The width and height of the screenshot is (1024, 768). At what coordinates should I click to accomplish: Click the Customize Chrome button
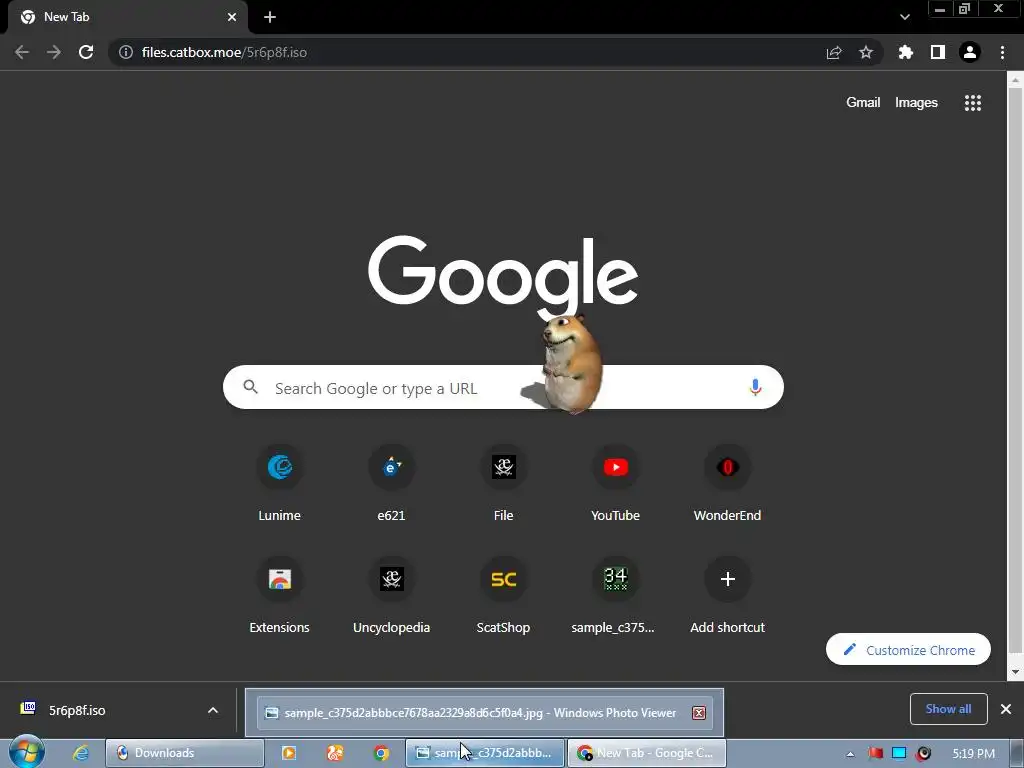(x=908, y=650)
